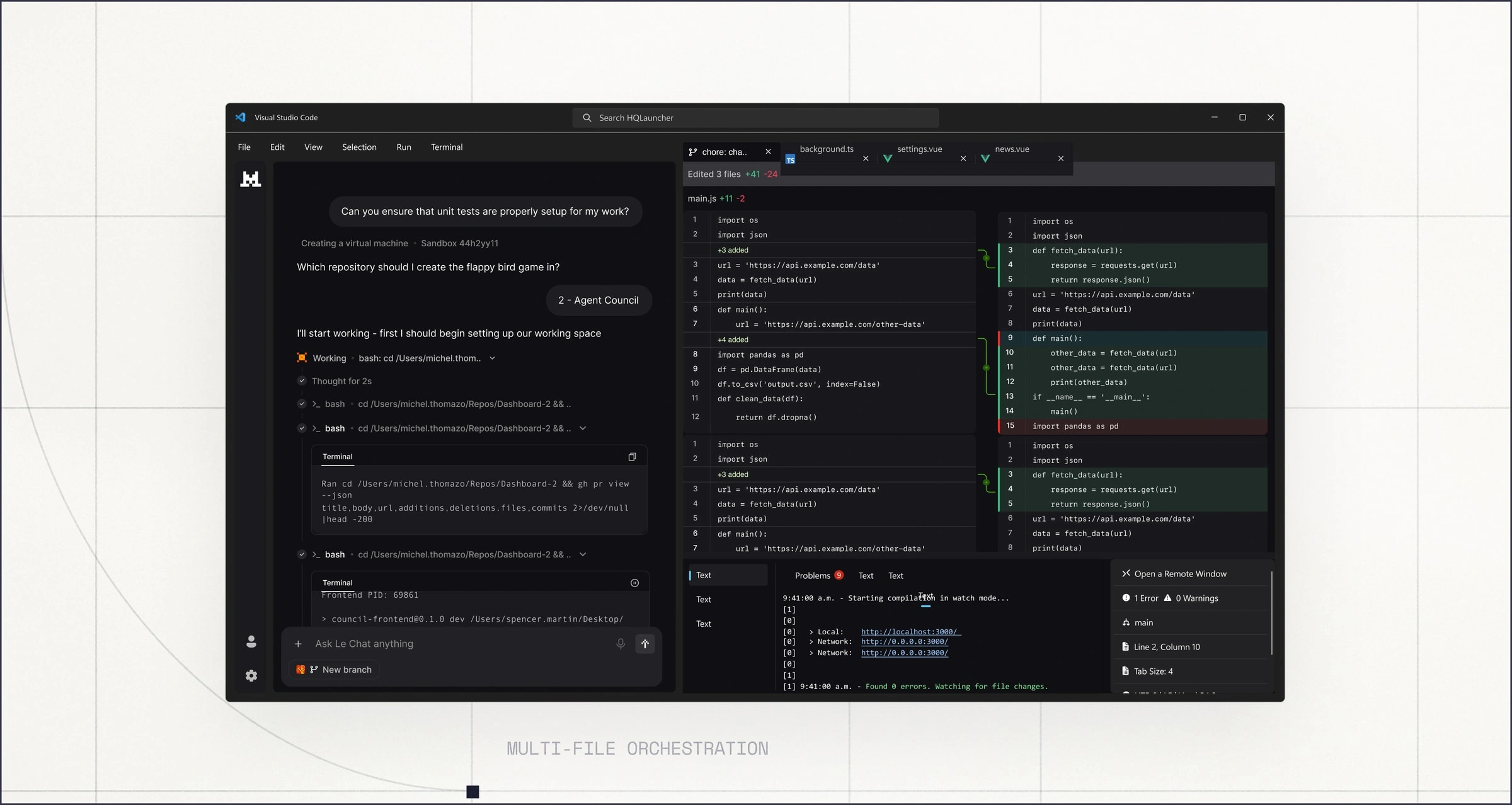Screen dimensions: 1512x805
Task: Open the Run menu
Action: (x=404, y=147)
